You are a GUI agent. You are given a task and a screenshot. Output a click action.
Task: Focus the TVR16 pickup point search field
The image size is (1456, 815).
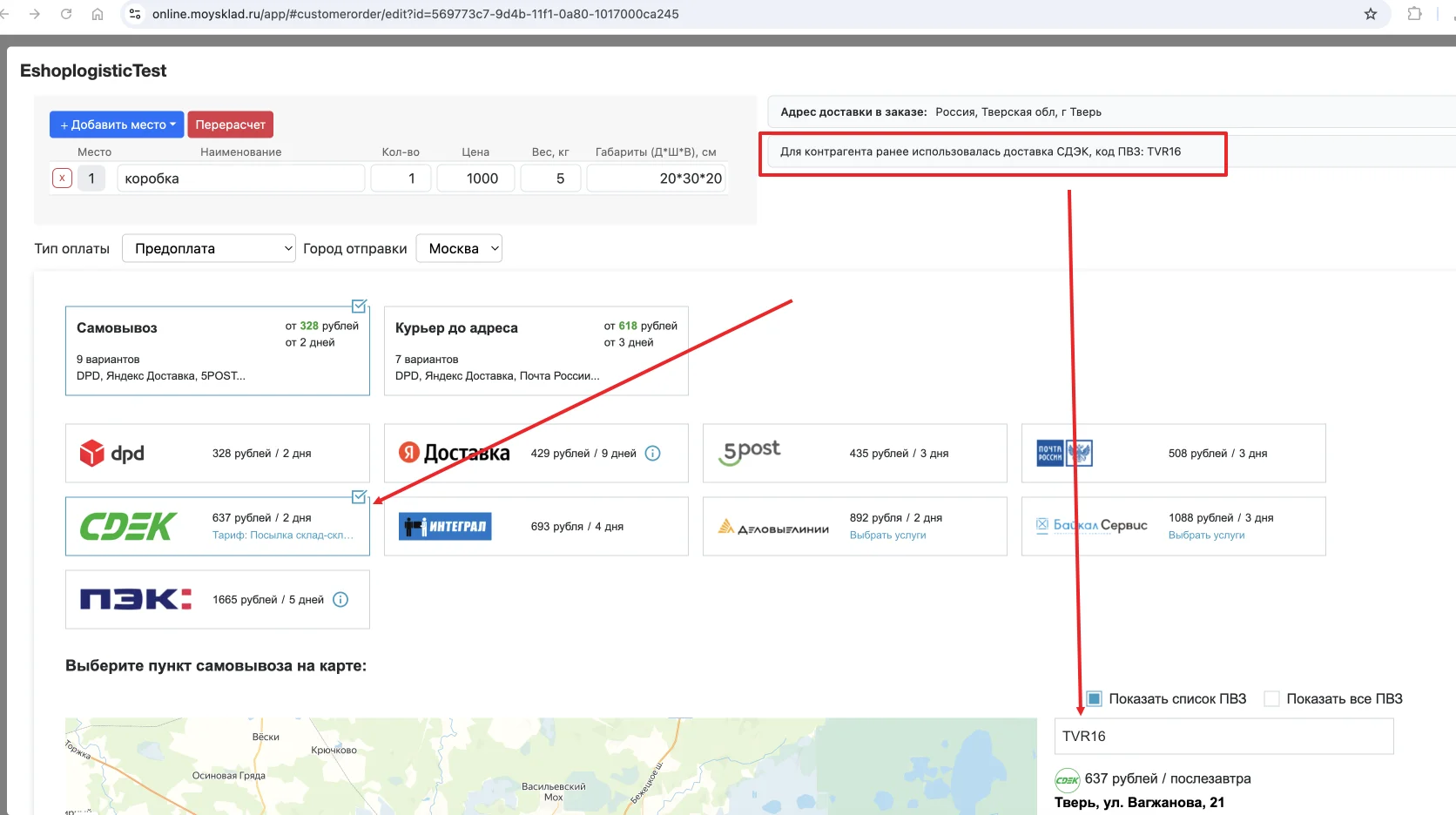[1223, 737]
